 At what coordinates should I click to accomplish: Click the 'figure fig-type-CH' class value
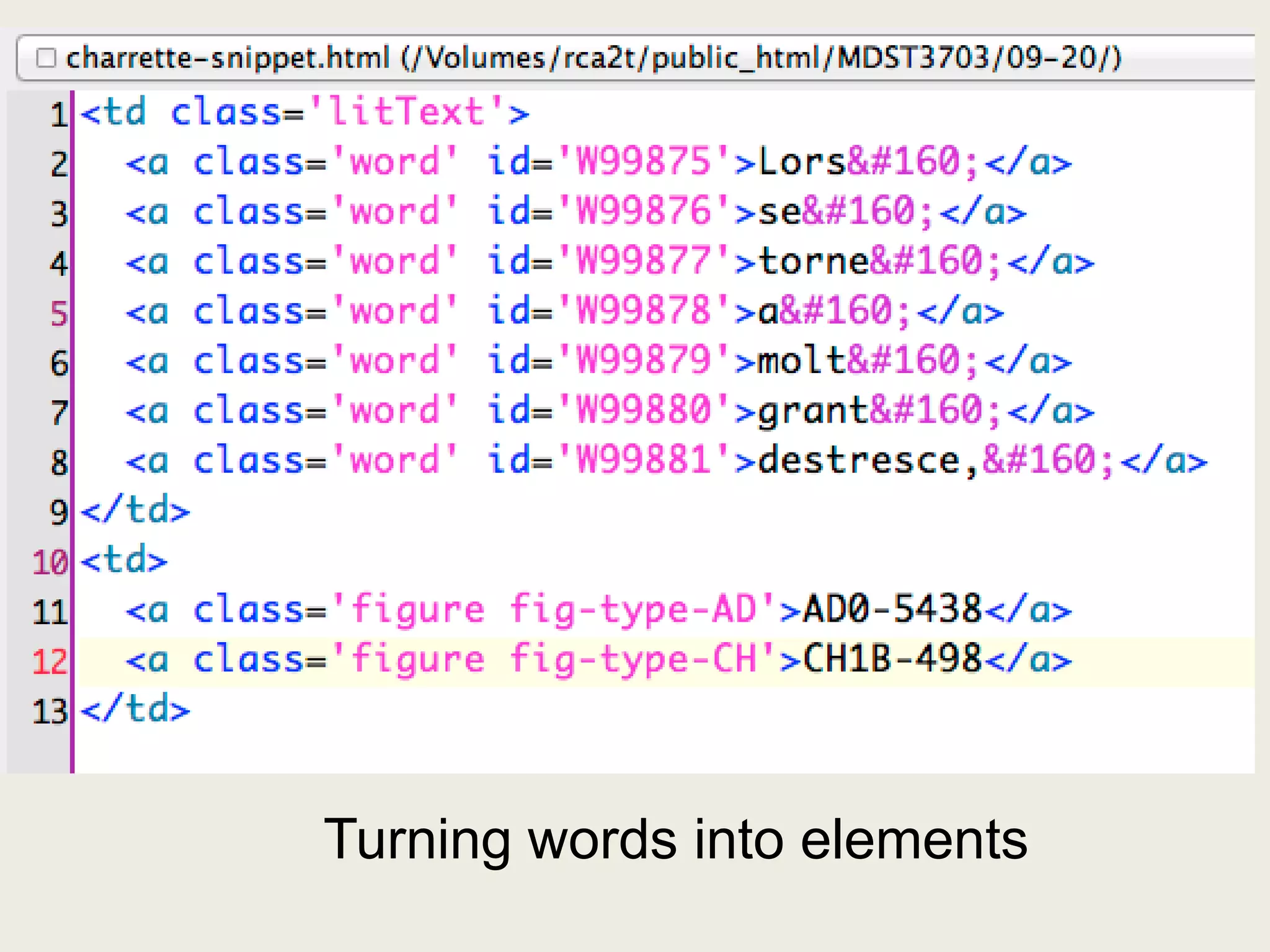coord(554,659)
